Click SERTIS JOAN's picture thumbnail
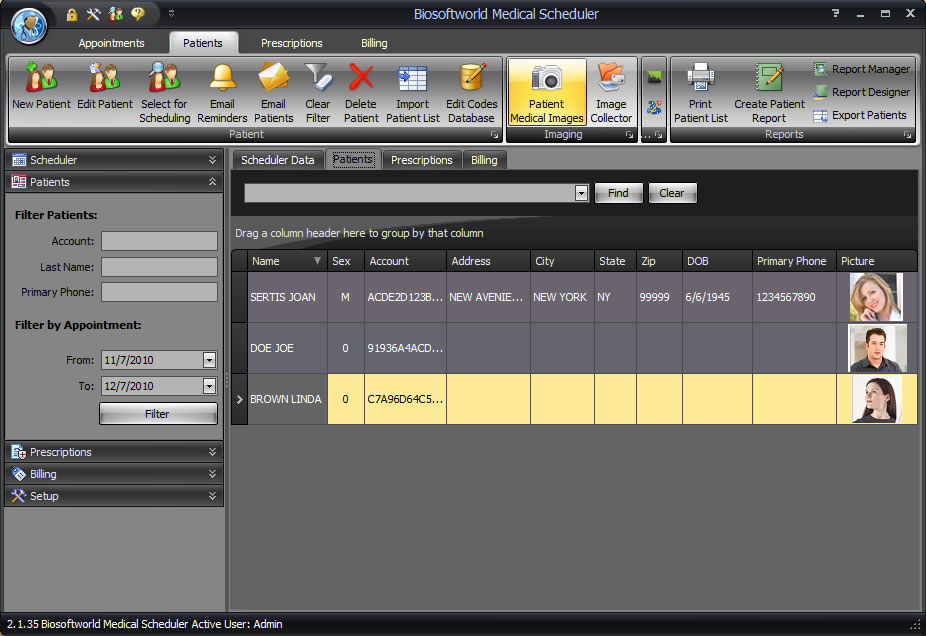The width and height of the screenshot is (926, 636). [x=876, y=297]
